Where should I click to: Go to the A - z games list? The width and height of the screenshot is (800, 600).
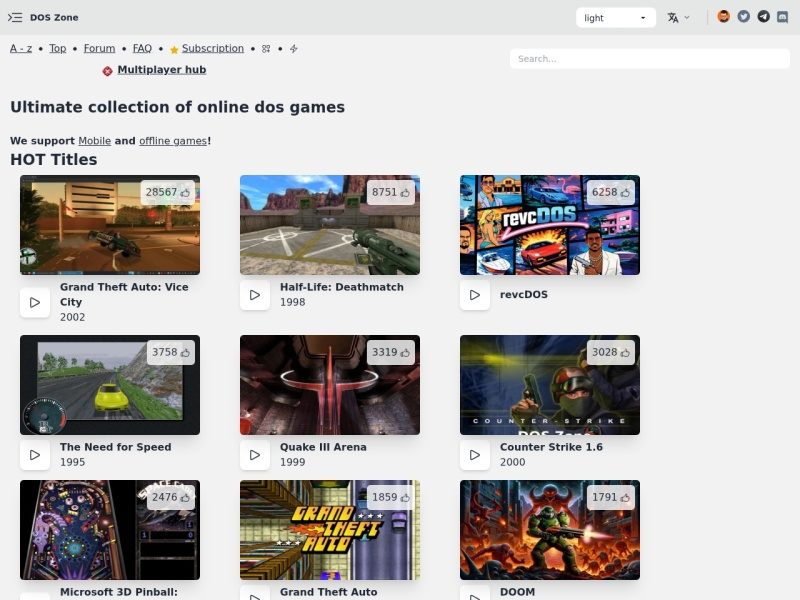21,48
